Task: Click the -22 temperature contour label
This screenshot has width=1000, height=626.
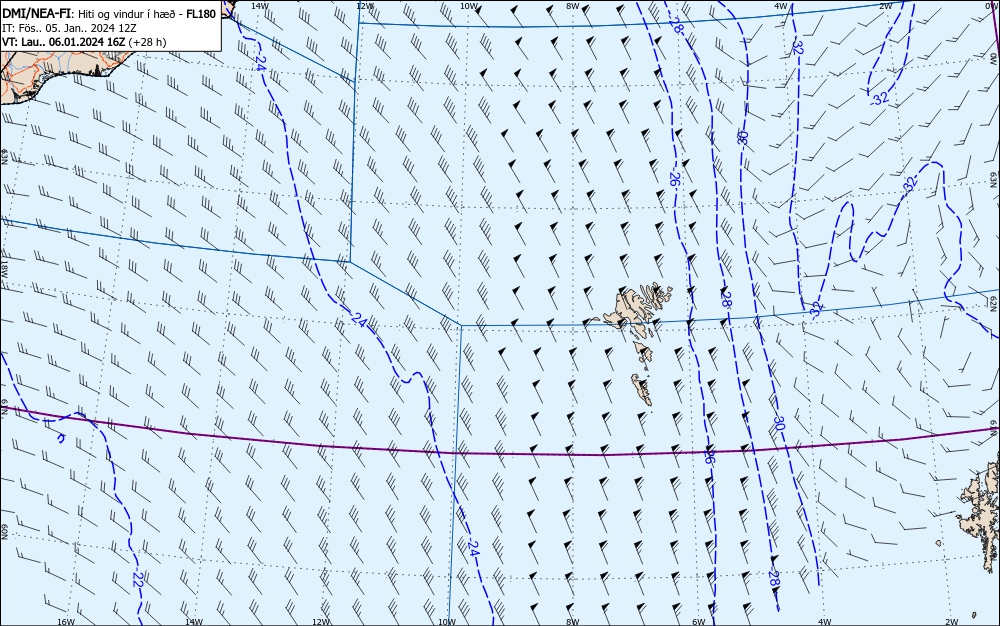Action: point(138,579)
